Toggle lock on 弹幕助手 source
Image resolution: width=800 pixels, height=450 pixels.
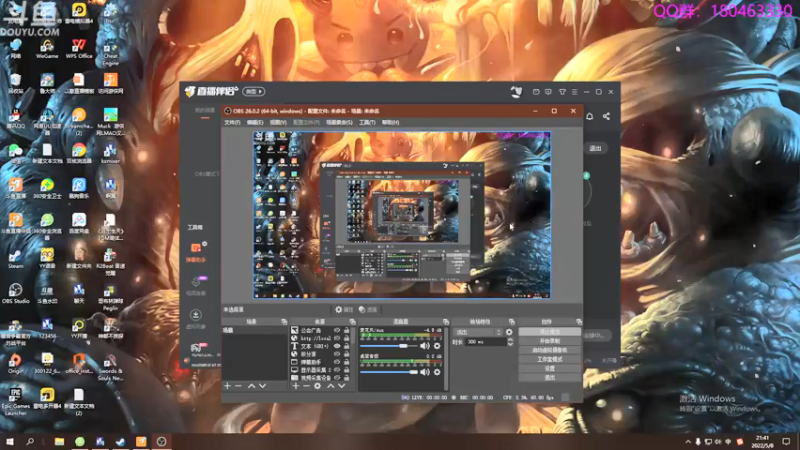click(x=346, y=362)
